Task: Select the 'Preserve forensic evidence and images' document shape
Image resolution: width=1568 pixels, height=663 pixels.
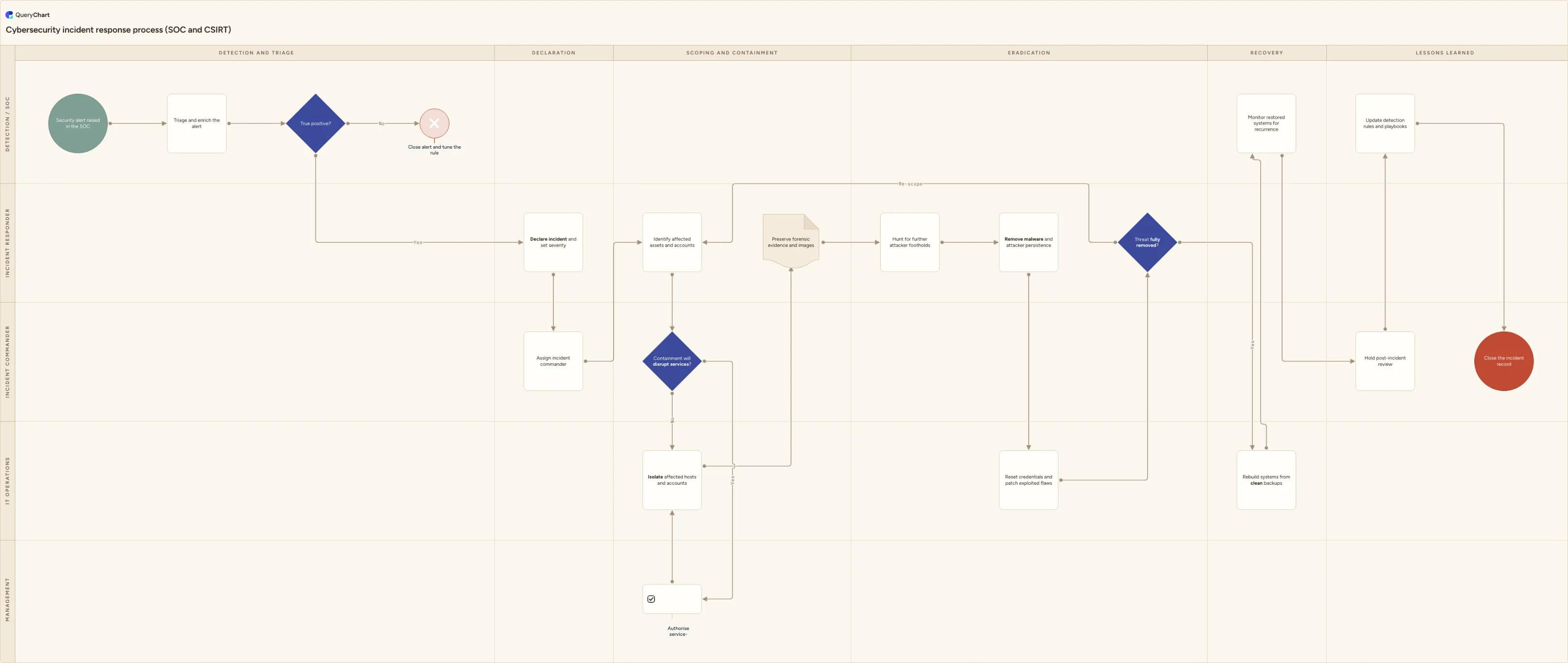Action: click(x=791, y=242)
